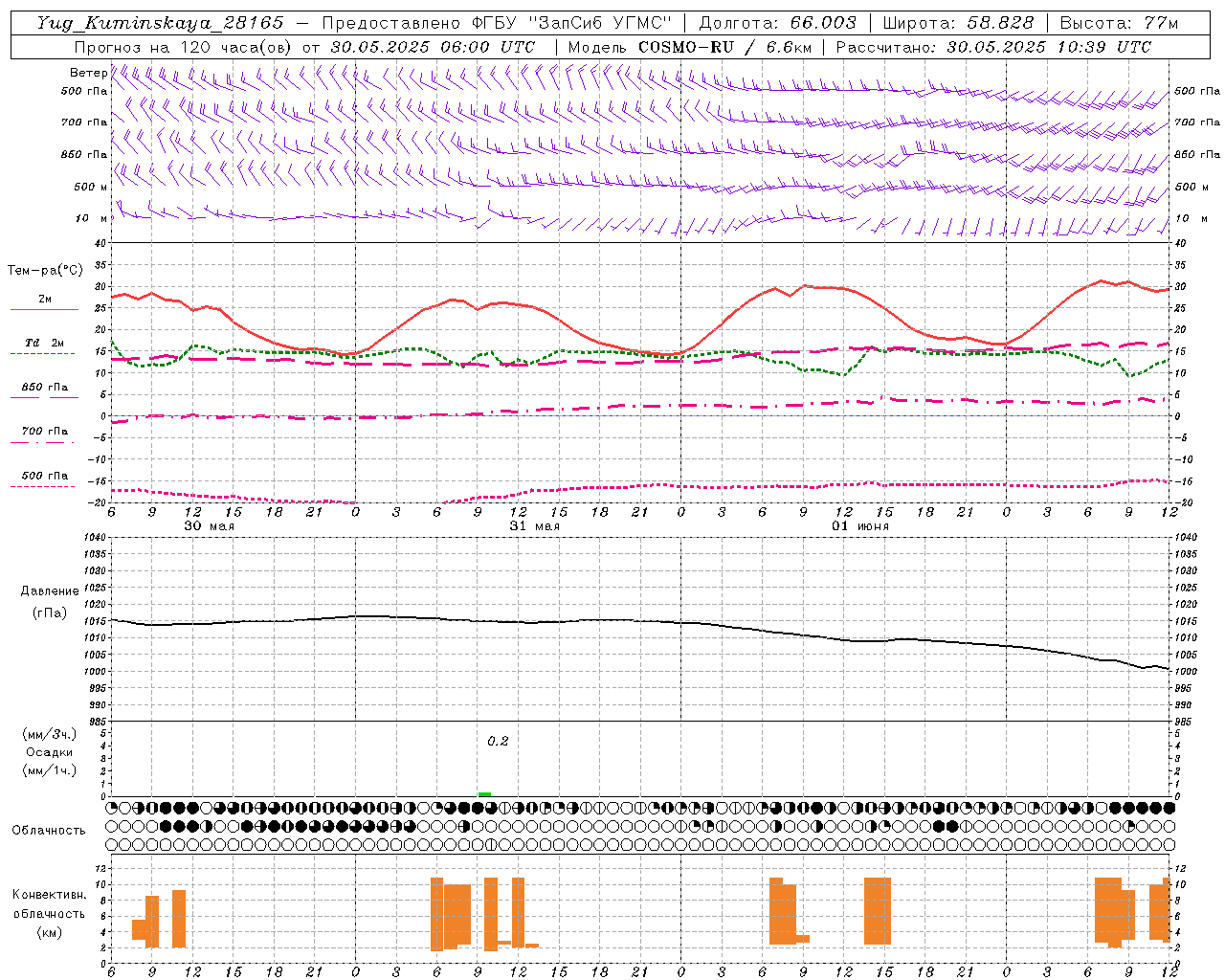Screen dimensions: 1225x980
Task: Click the left 500 гПа wind level label
Action: pyautogui.click(x=84, y=91)
